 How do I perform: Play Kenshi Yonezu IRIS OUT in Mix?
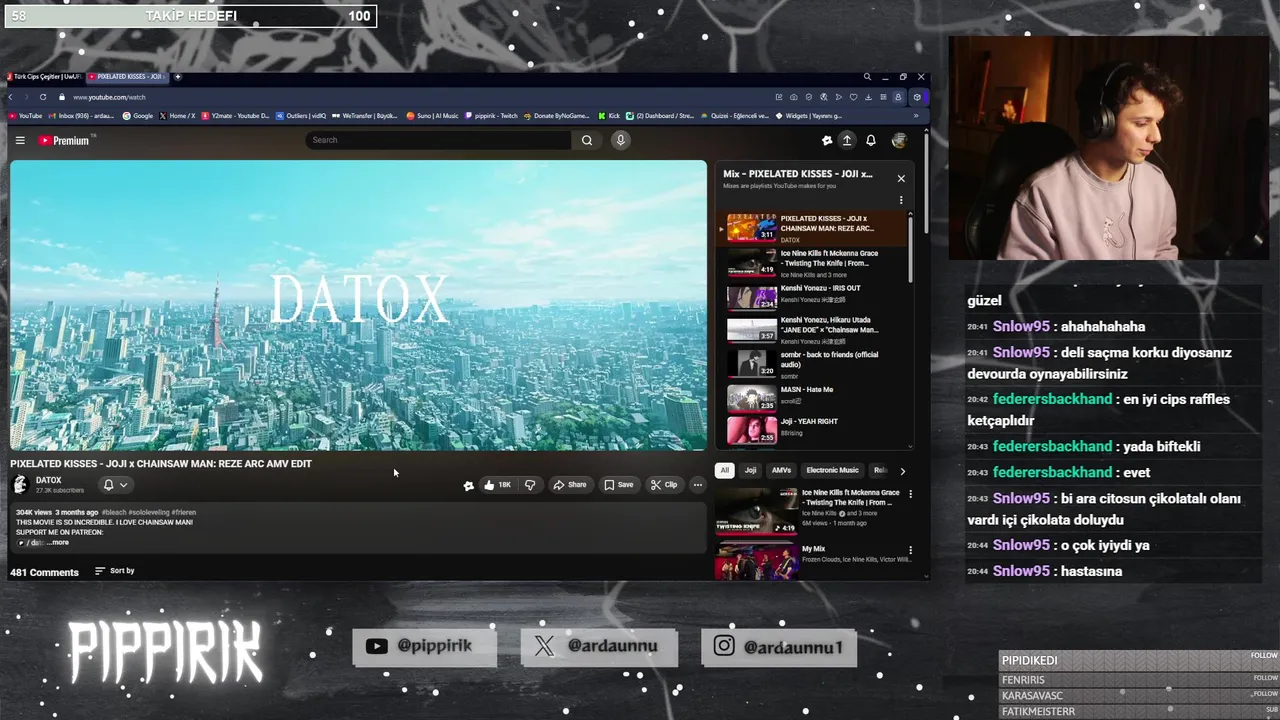(812, 296)
